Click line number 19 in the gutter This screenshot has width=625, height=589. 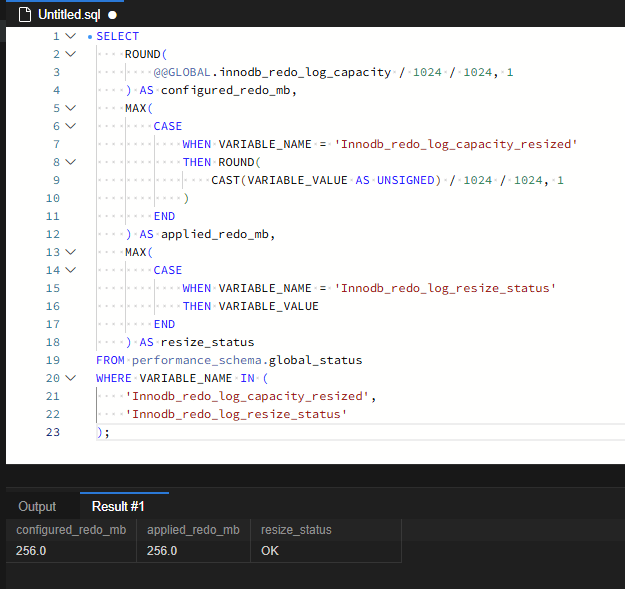click(x=53, y=360)
